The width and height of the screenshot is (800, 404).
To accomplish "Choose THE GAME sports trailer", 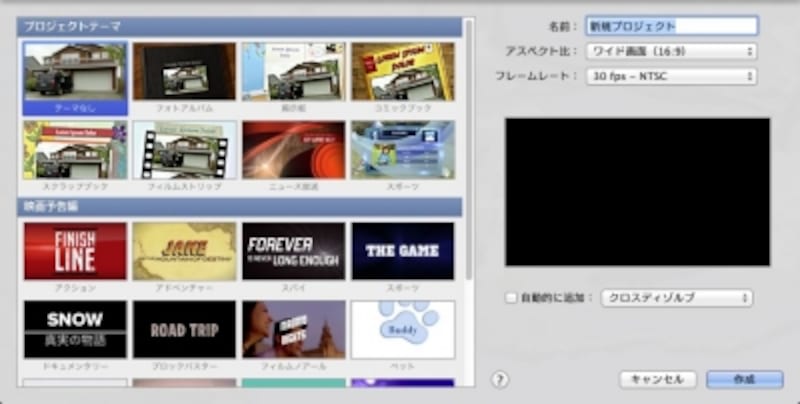I will click(x=403, y=251).
